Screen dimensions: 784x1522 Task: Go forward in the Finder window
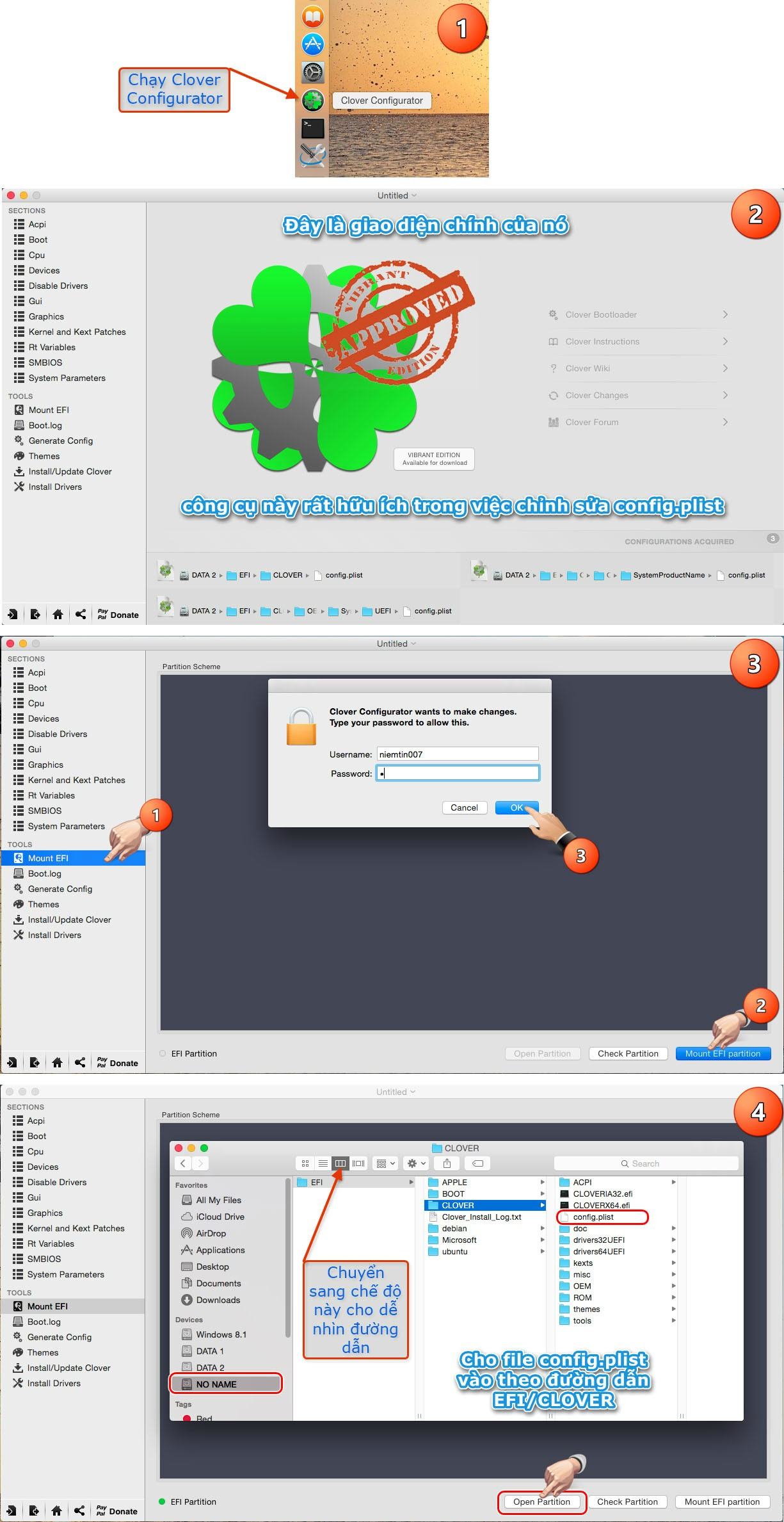click(200, 1163)
